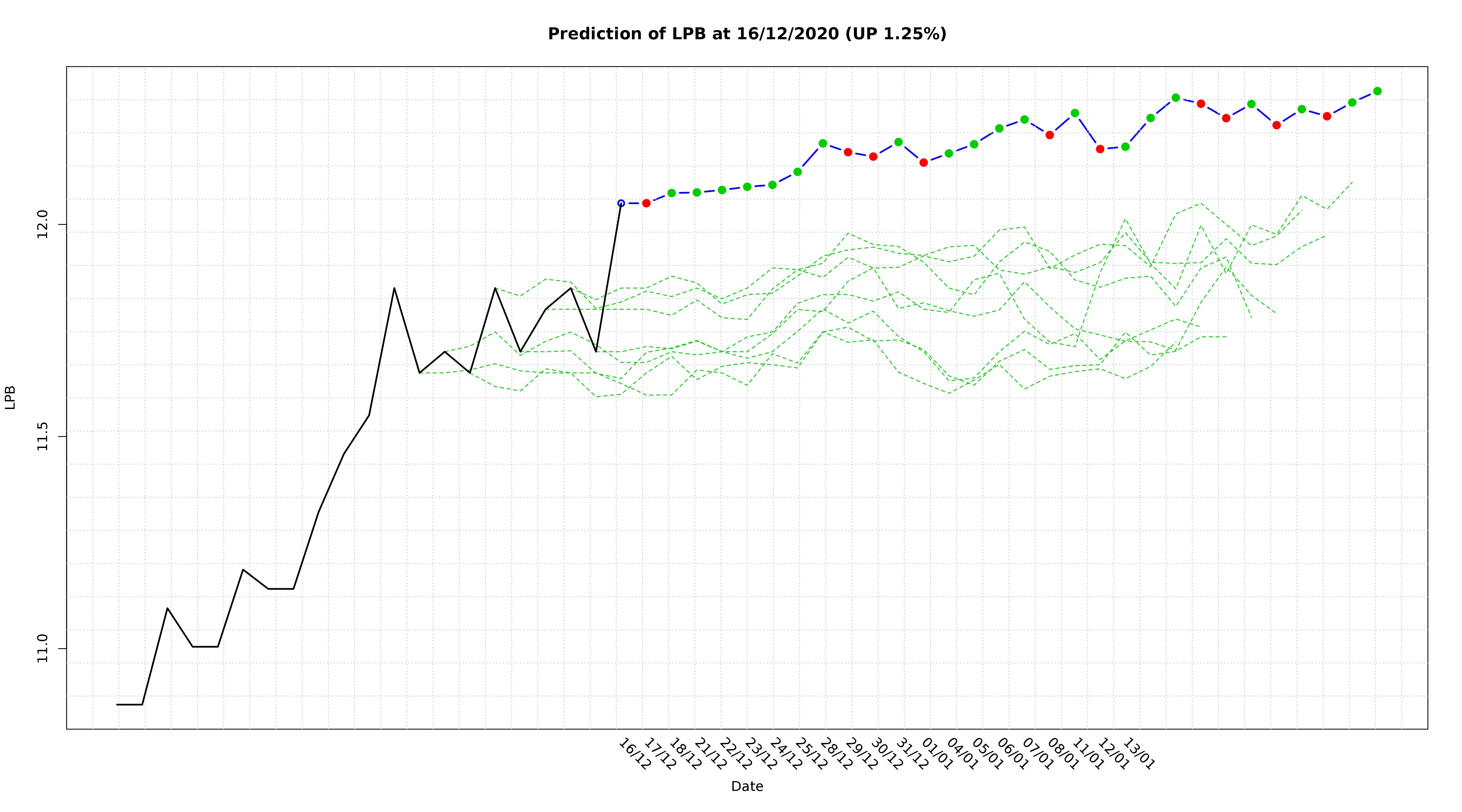
Task: Click the '25/12' date label
Action: pyautogui.click(x=811, y=754)
